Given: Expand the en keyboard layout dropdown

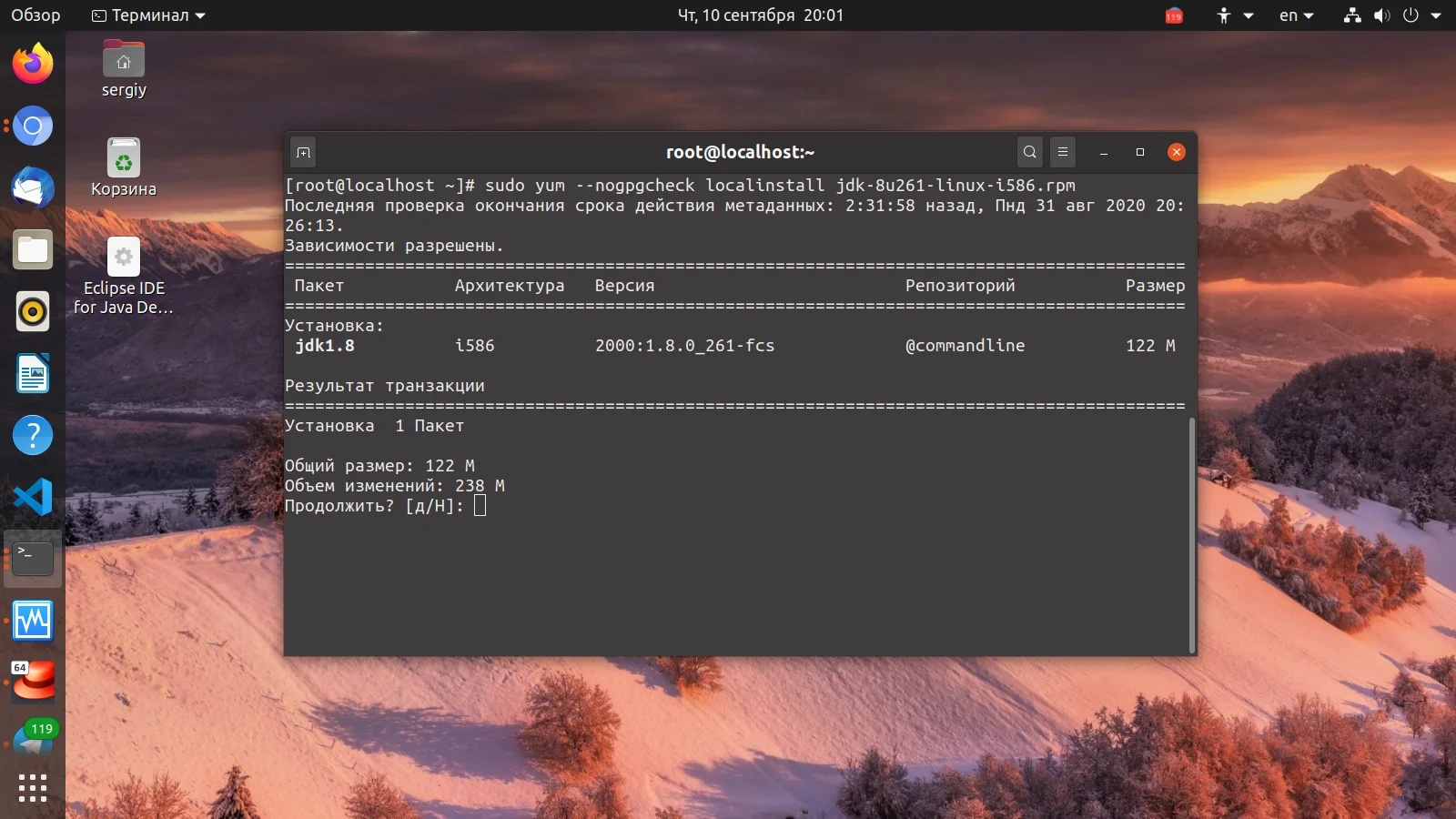Looking at the screenshot, I should click(x=1297, y=15).
